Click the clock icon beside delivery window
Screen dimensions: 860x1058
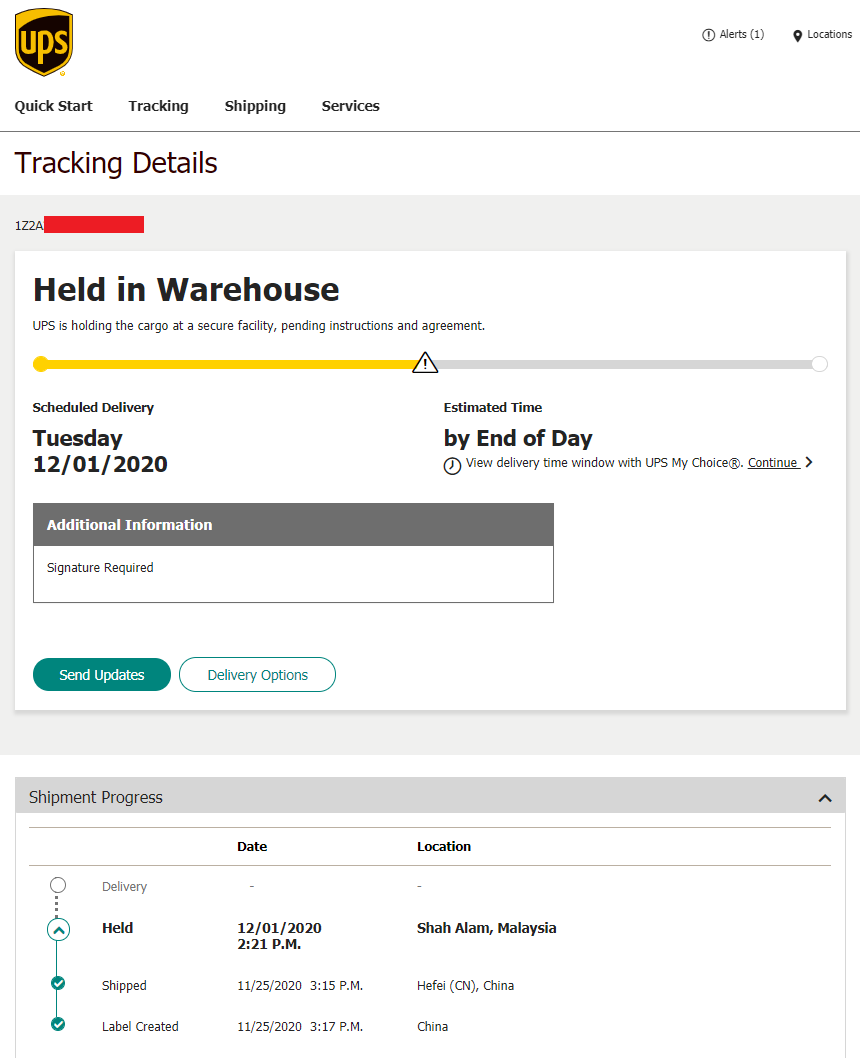(x=452, y=466)
